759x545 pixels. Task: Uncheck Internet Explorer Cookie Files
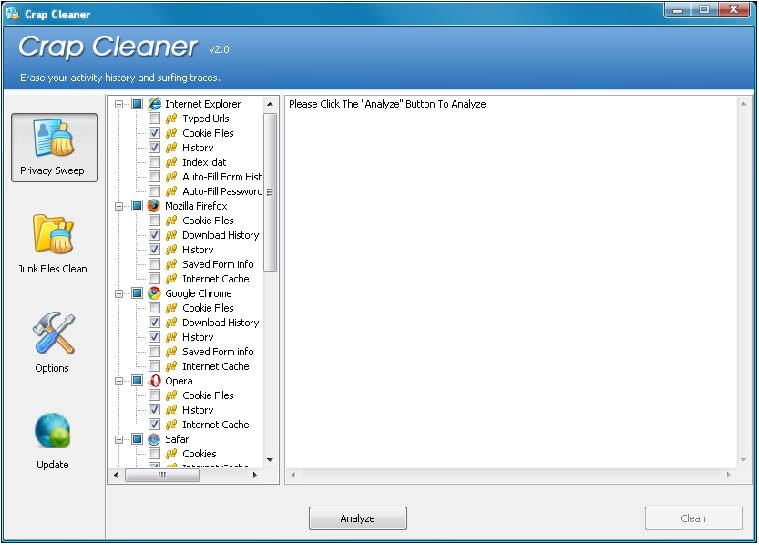tap(154, 133)
